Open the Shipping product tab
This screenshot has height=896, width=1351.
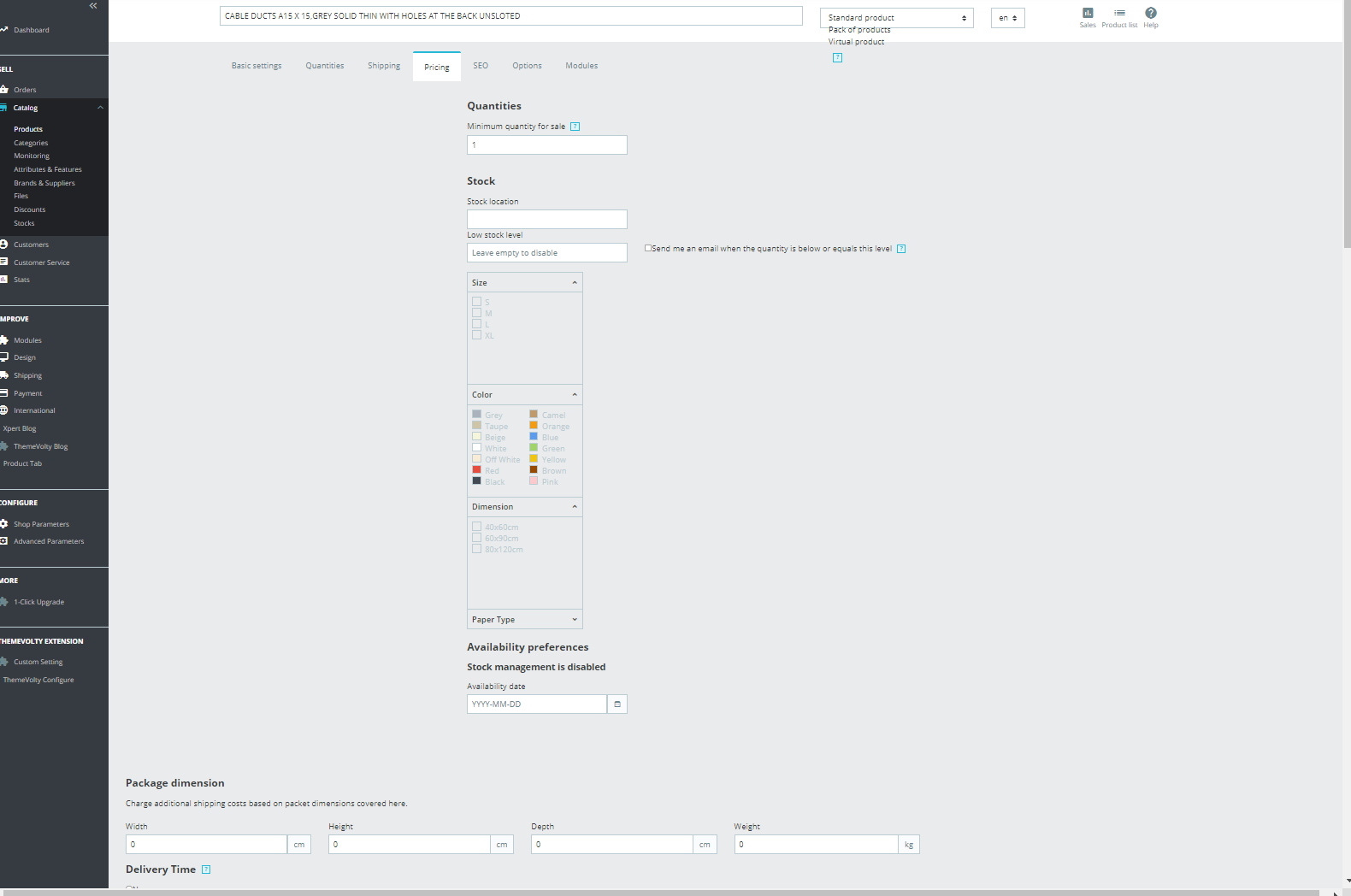[384, 66]
